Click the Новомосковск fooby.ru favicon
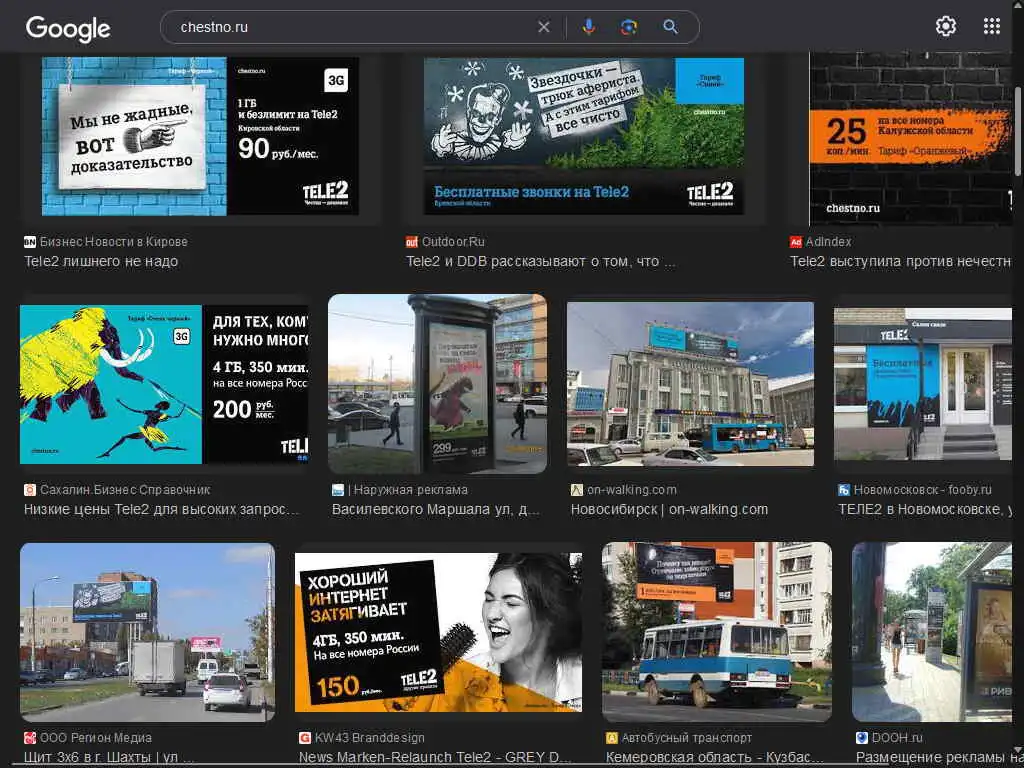 coord(844,490)
